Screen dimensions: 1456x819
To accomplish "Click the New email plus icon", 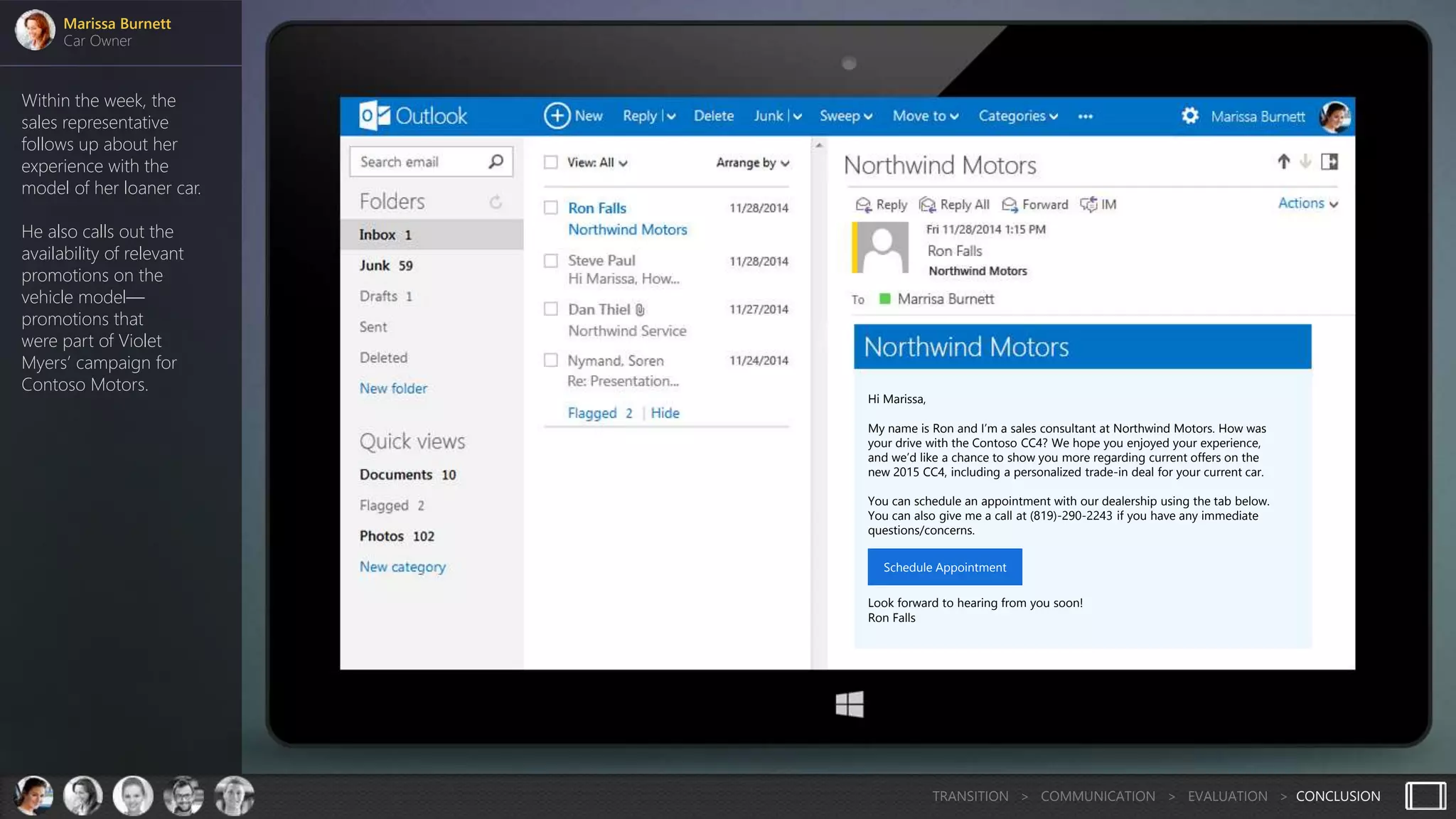I will 557,116.
